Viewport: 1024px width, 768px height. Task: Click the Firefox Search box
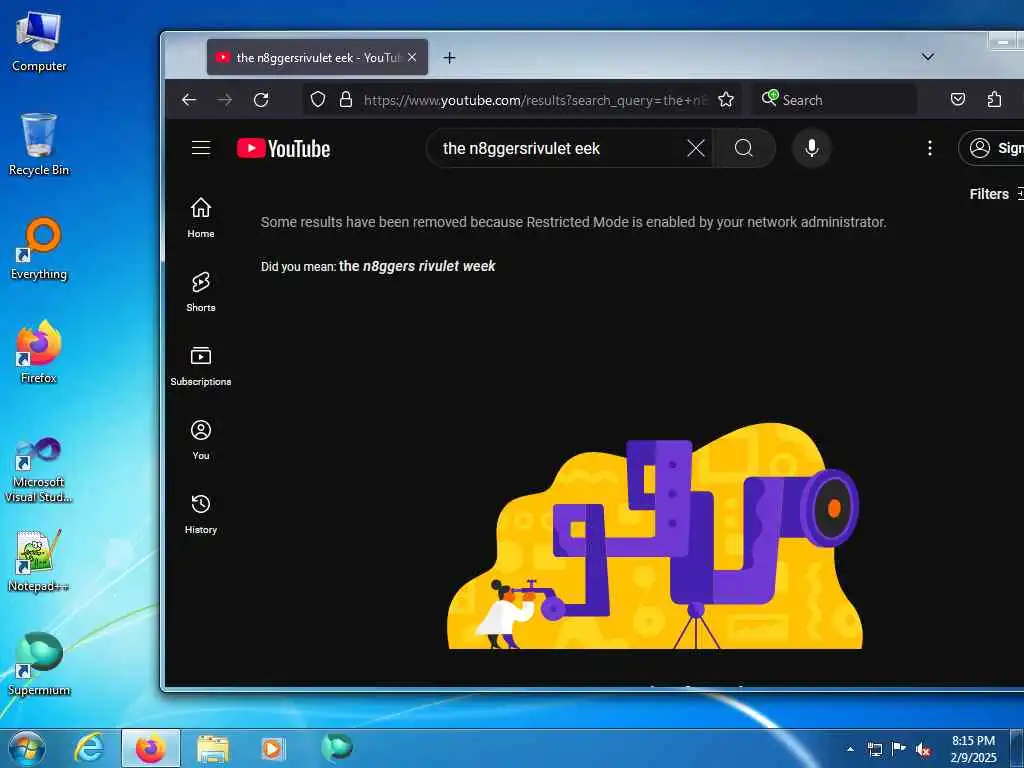tap(835, 100)
